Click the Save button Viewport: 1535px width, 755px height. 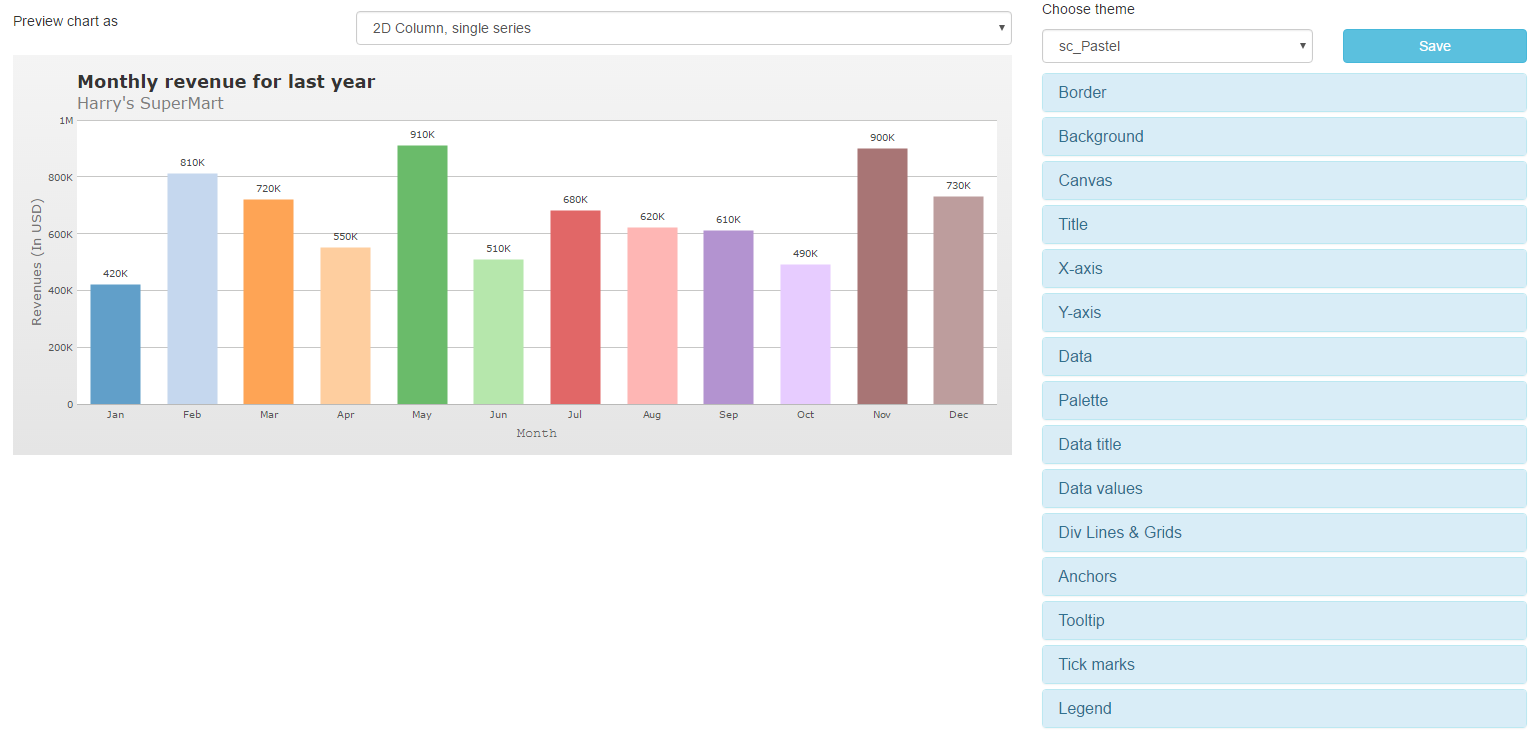pos(1434,46)
